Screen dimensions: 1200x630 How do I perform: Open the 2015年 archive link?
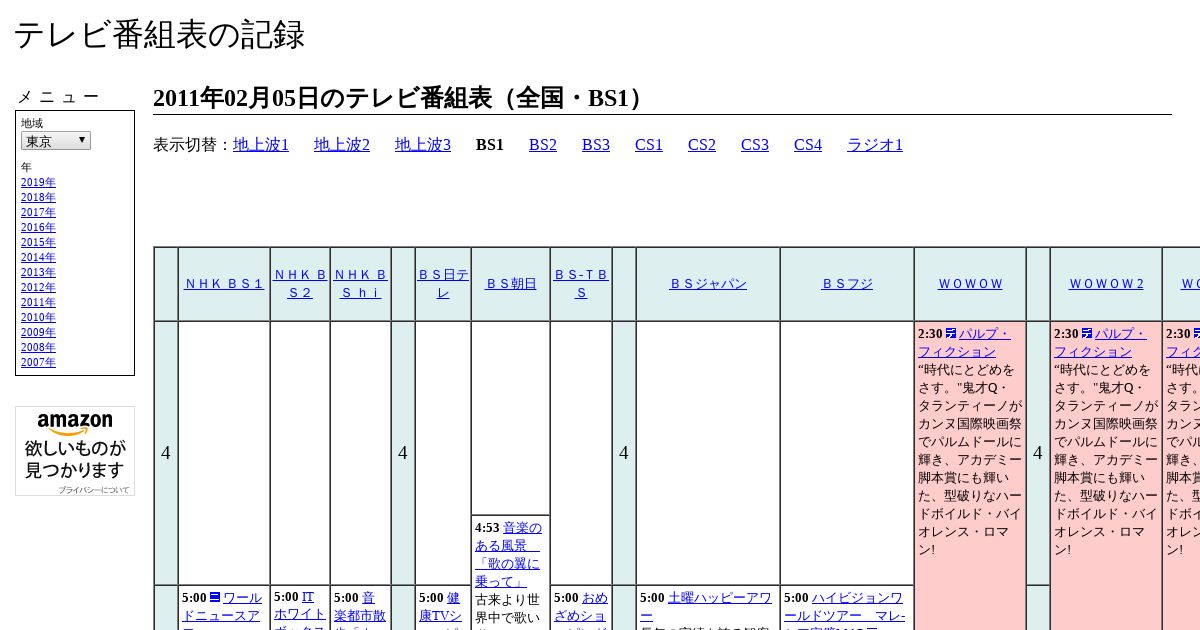coord(38,243)
